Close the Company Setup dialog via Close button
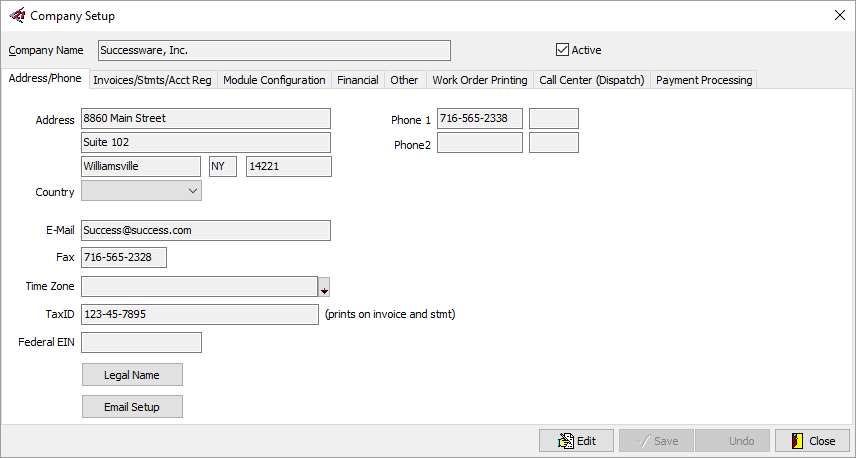 813,441
